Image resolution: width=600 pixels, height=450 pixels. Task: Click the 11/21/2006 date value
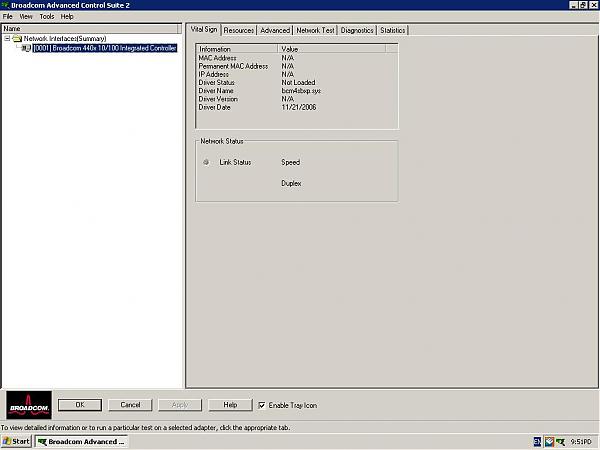[x=299, y=108]
